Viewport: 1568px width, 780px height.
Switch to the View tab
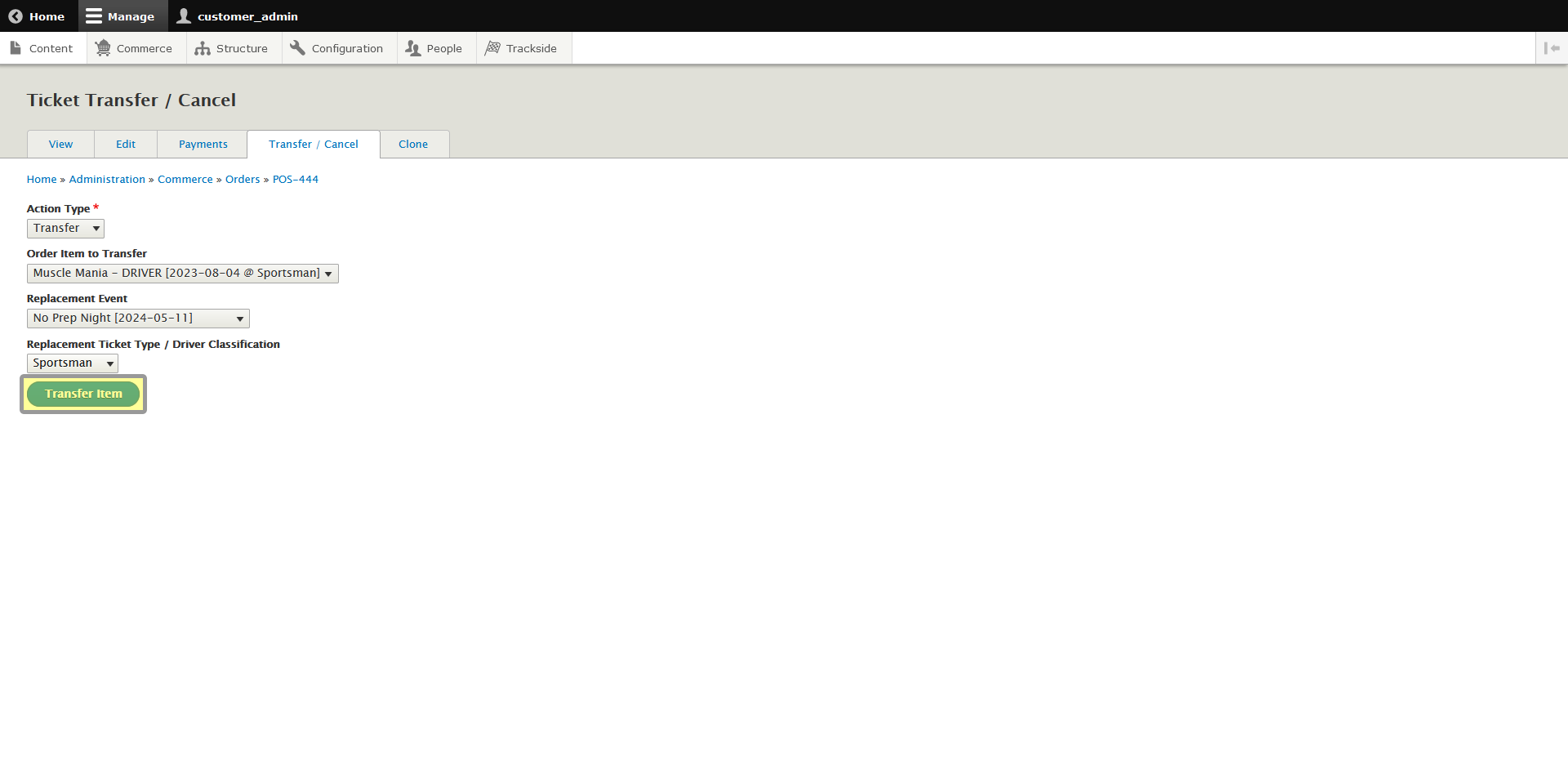pyautogui.click(x=60, y=144)
